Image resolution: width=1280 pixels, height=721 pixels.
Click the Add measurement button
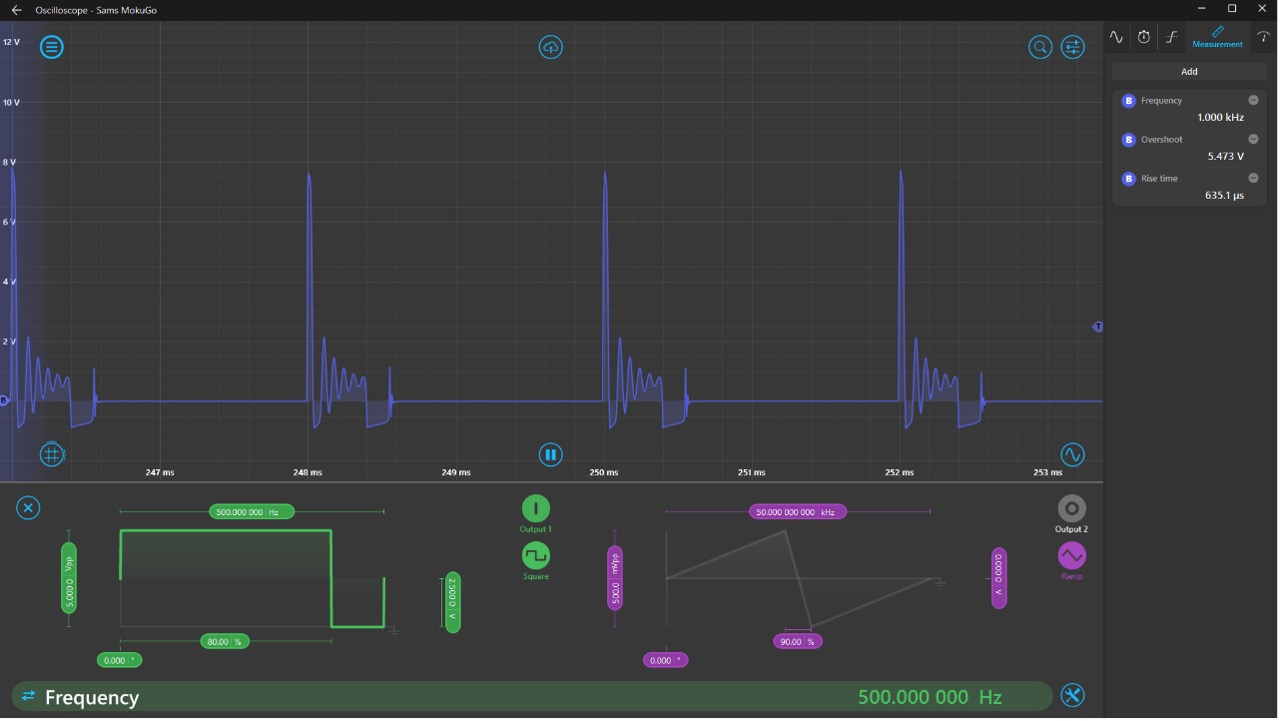click(x=1189, y=72)
